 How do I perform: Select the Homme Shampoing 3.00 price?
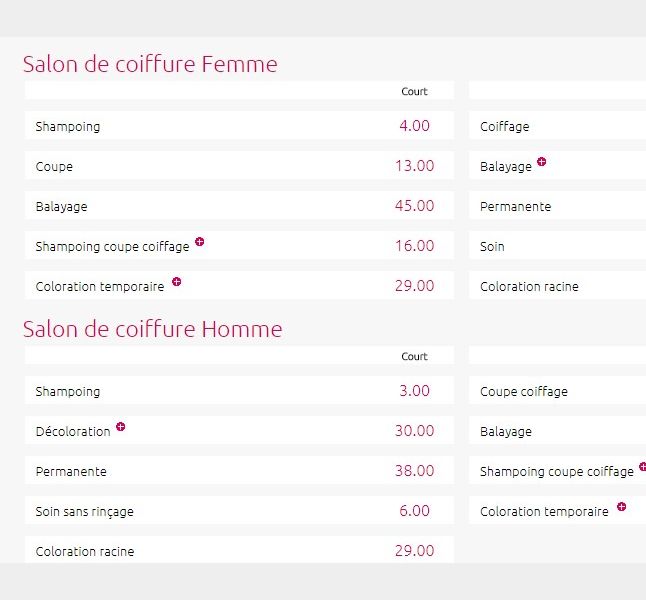(414, 391)
